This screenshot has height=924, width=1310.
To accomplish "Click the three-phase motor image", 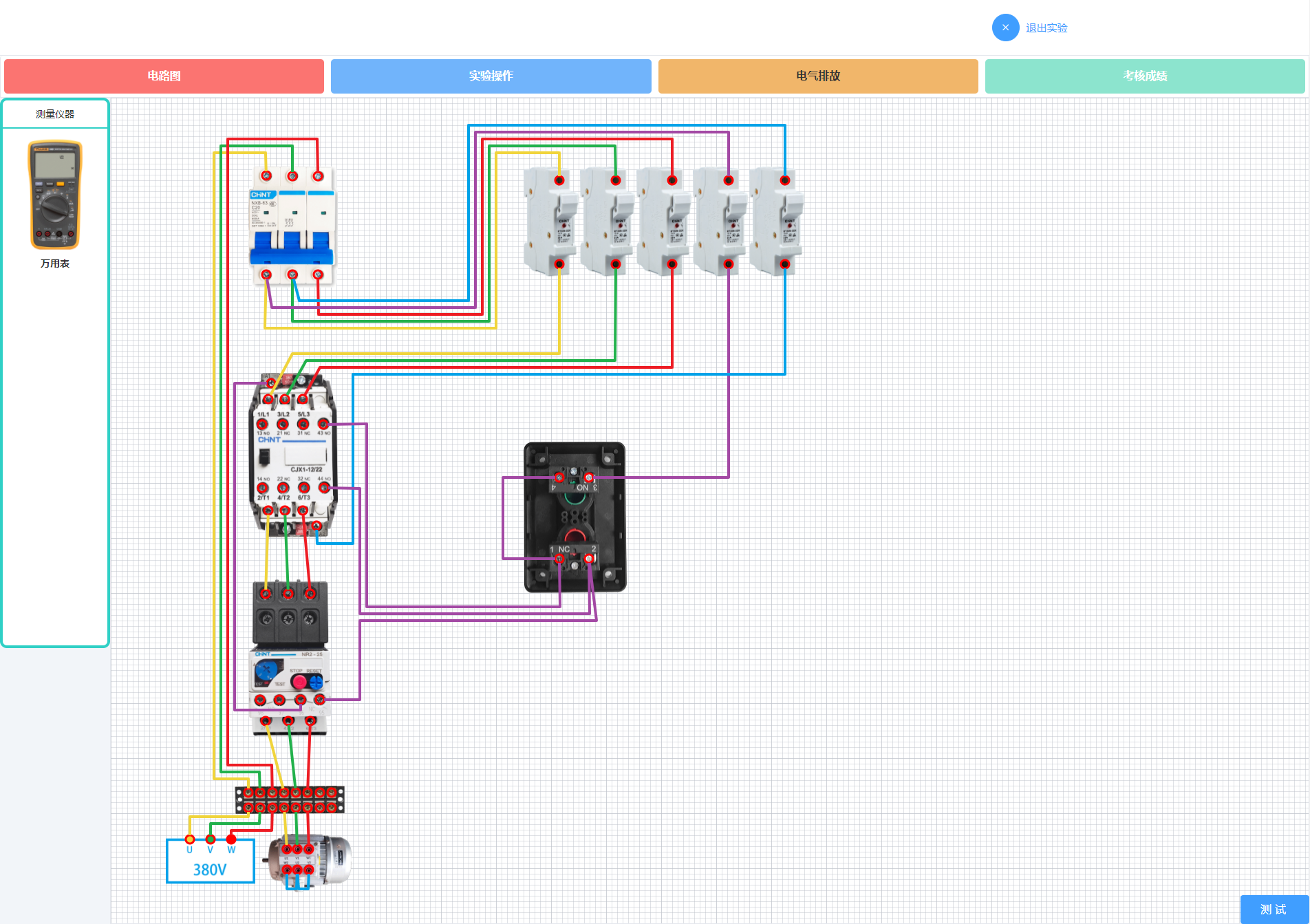I will point(308,860).
